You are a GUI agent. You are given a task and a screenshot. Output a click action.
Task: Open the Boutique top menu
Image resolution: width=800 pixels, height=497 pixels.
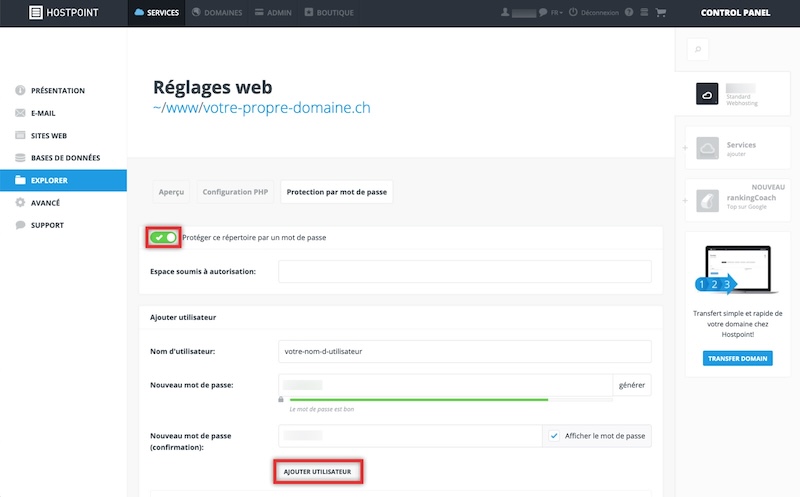[329, 12]
